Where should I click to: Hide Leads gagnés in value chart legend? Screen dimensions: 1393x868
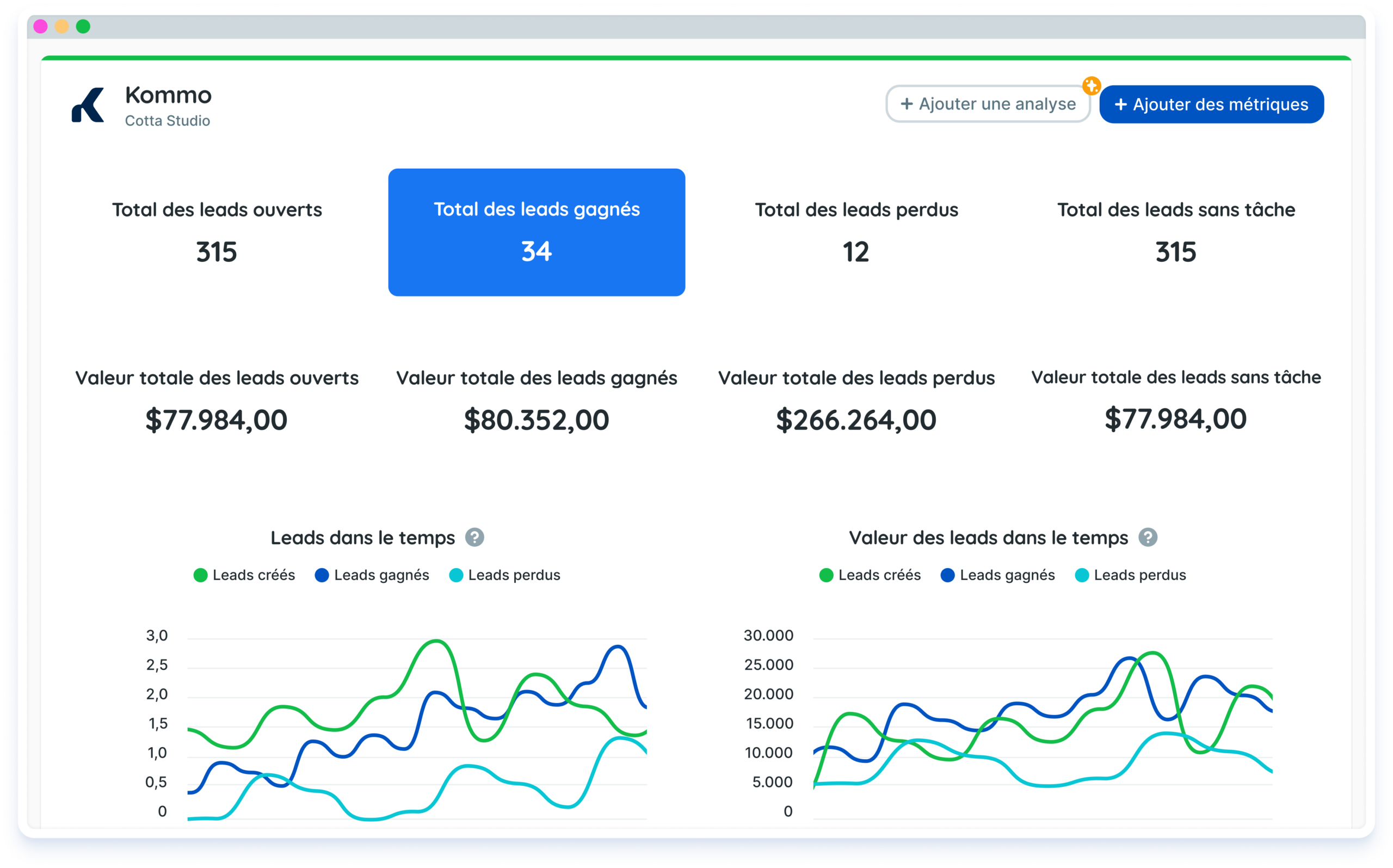997,575
